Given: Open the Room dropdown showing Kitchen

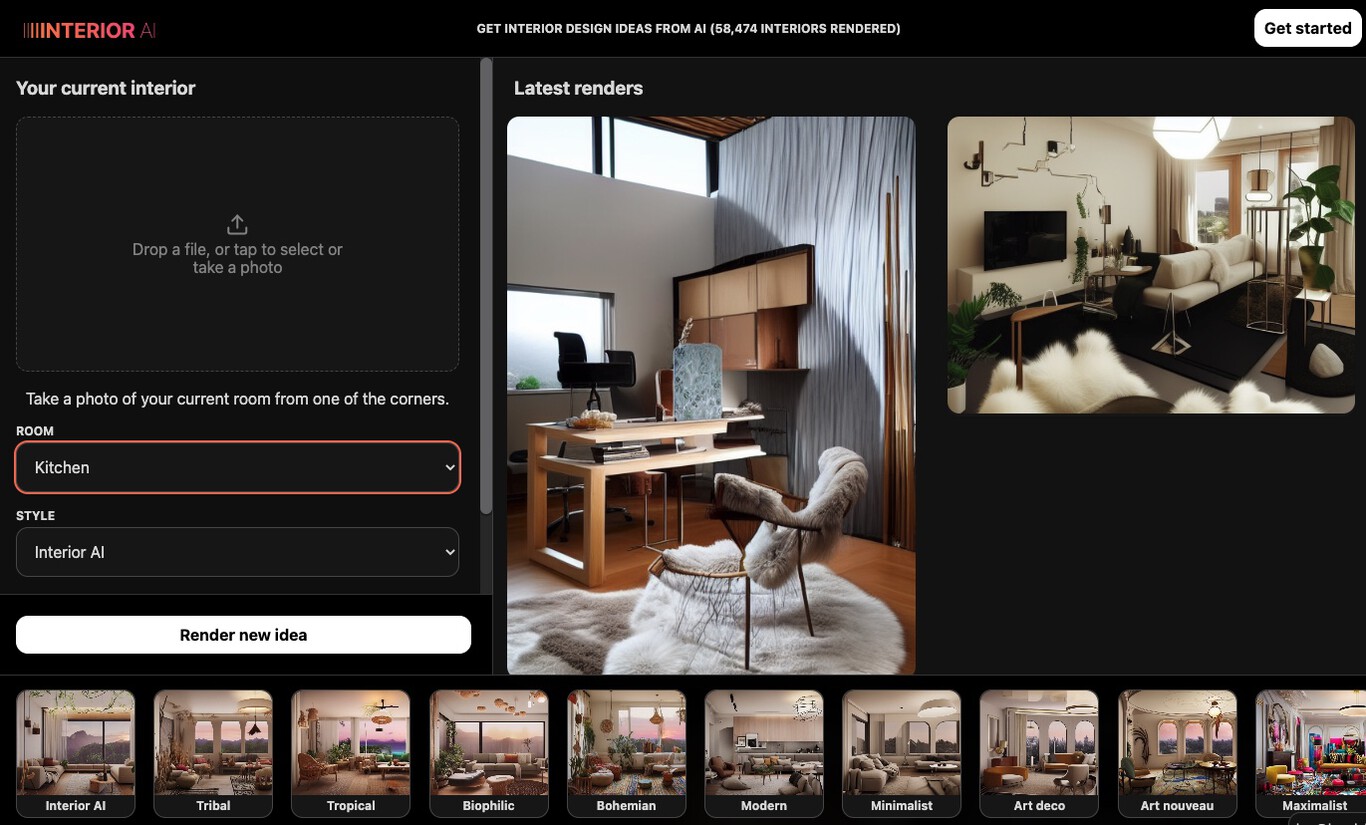Looking at the screenshot, I should (237, 467).
